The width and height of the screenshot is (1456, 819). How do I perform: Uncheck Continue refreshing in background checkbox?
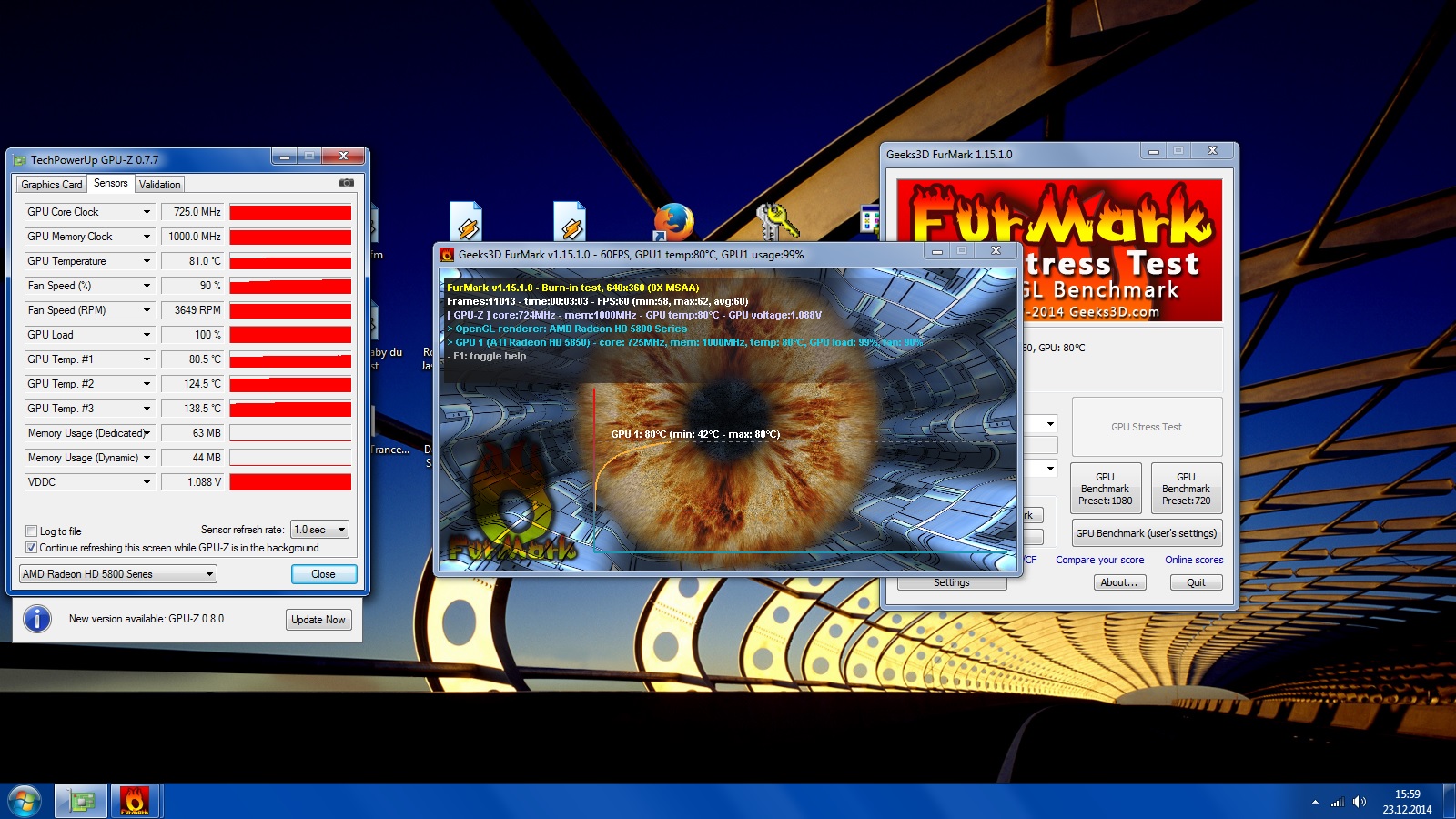pos(32,548)
